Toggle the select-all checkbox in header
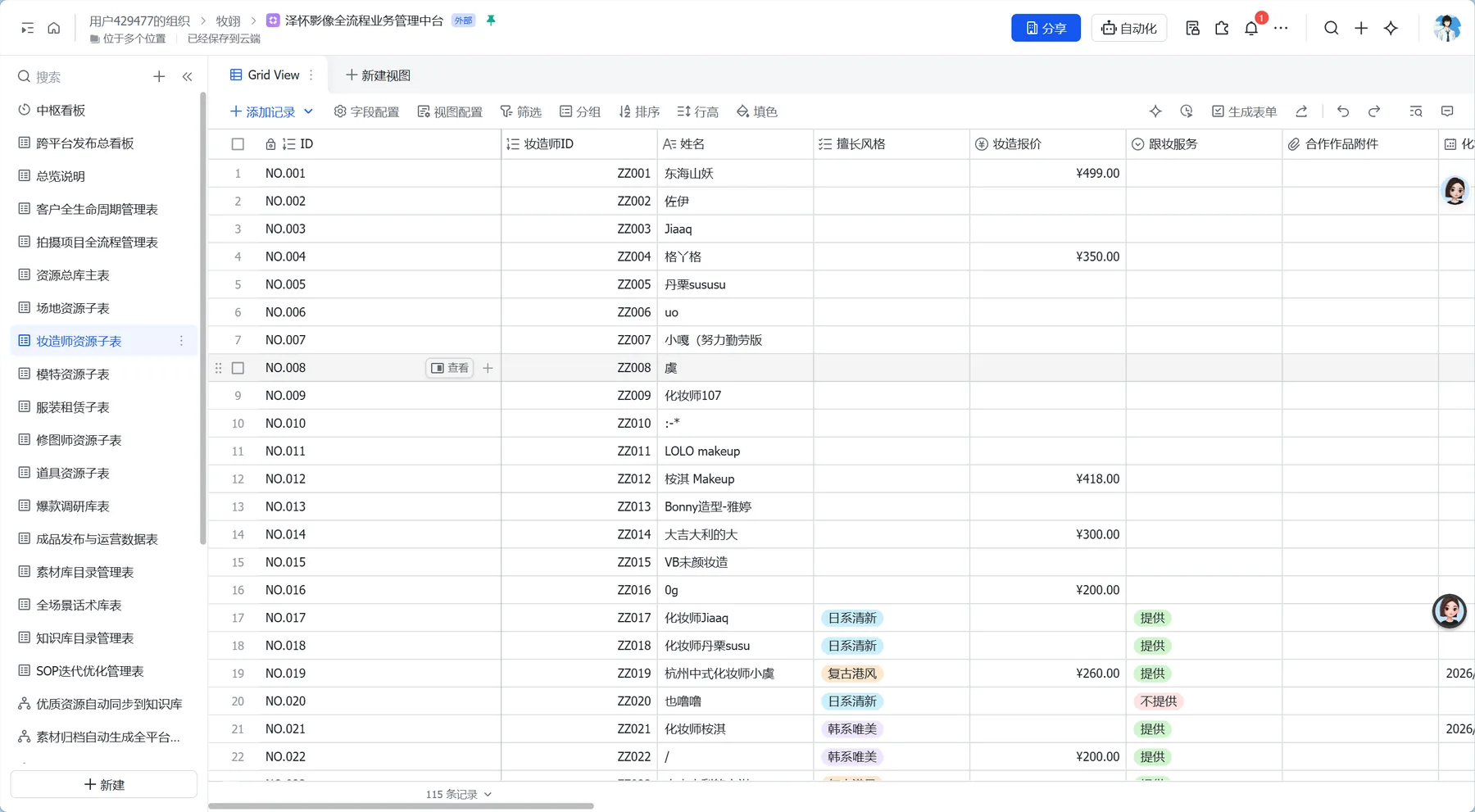The image size is (1475, 812). [x=238, y=144]
